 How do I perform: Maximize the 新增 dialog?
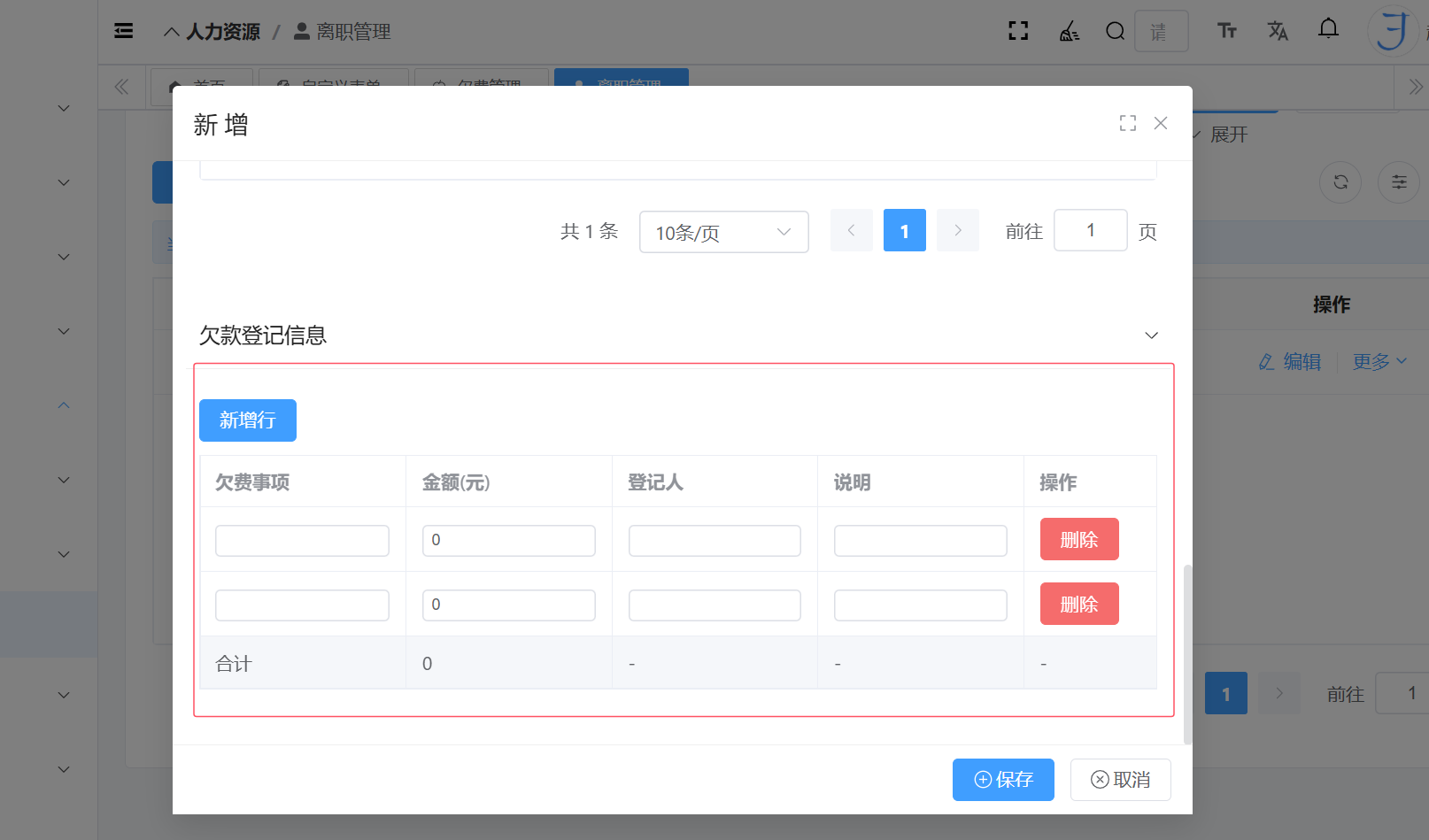(x=1127, y=123)
